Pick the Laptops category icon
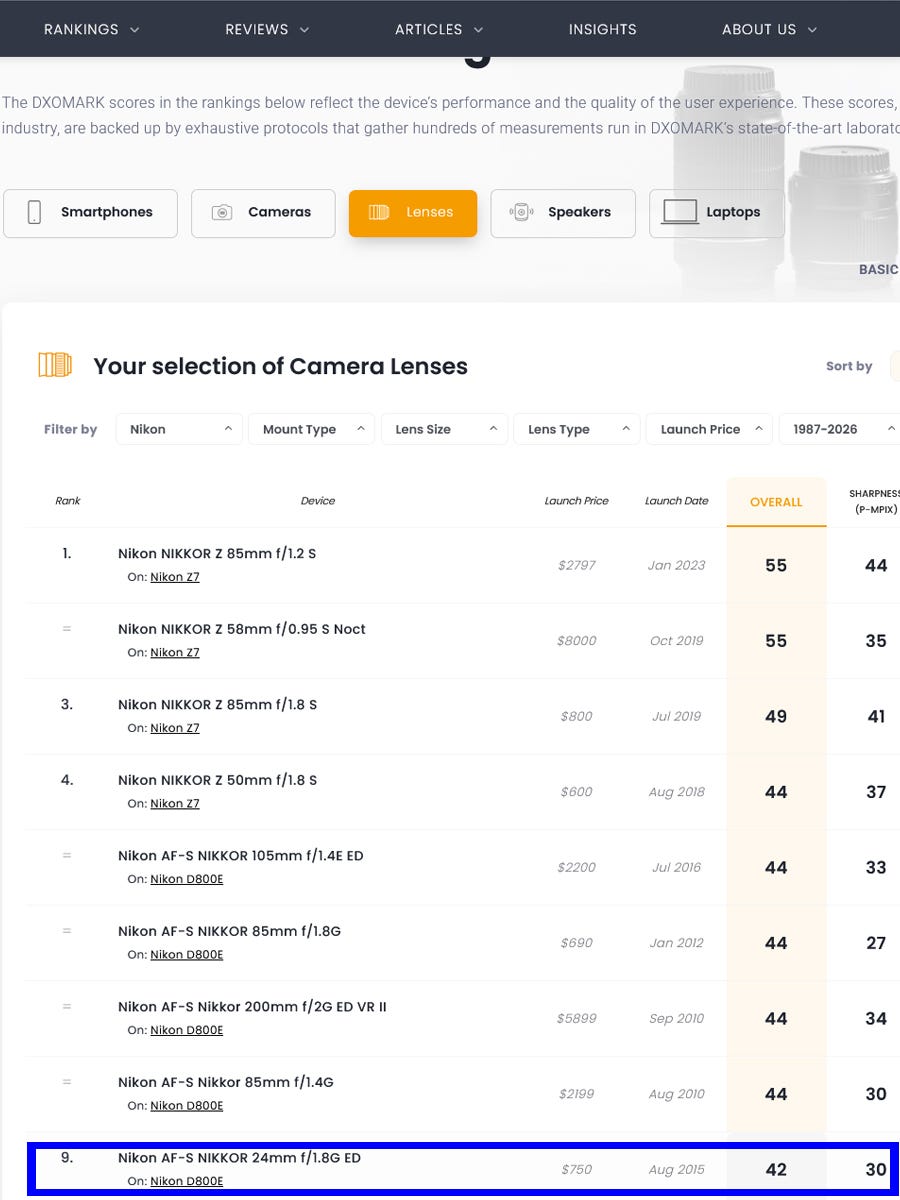Image resolution: width=900 pixels, height=1200 pixels. [x=680, y=212]
